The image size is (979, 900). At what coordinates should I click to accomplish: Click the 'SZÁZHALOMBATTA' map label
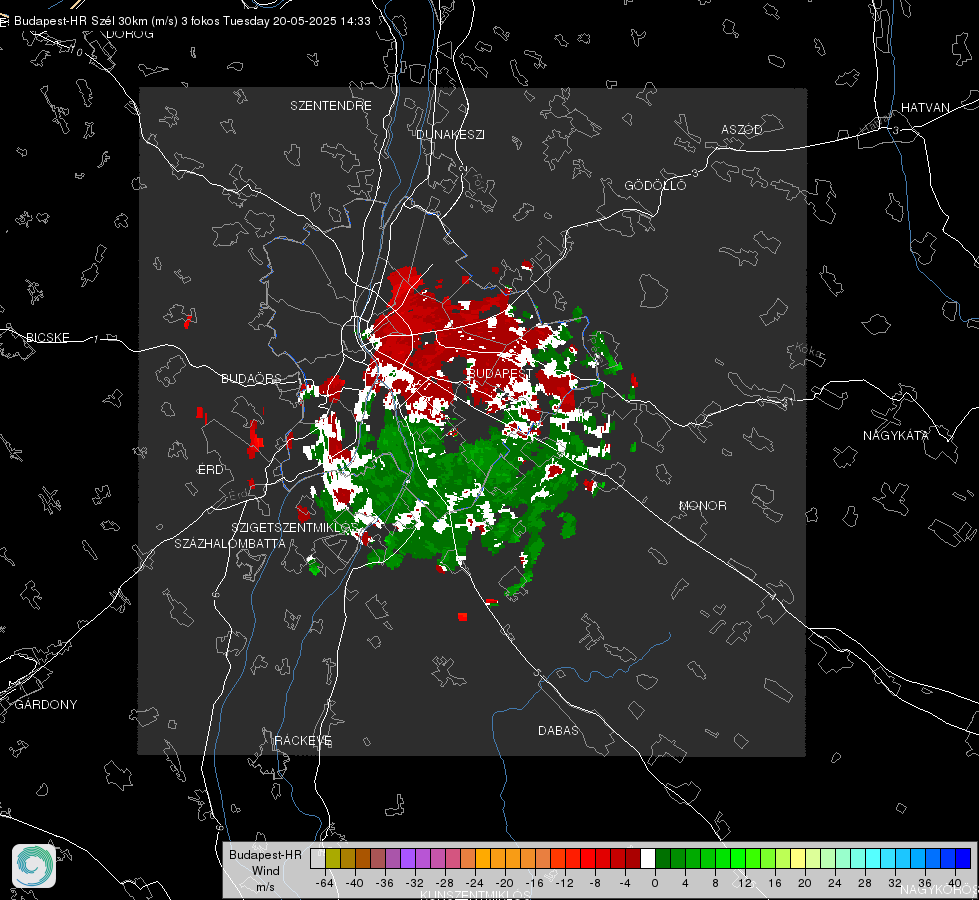click(x=230, y=543)
